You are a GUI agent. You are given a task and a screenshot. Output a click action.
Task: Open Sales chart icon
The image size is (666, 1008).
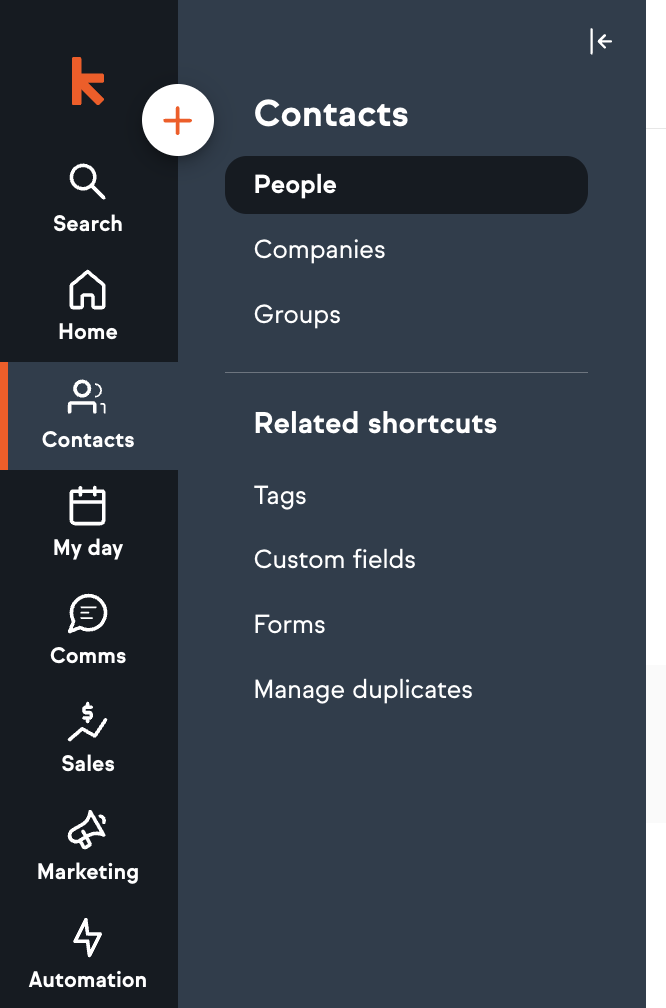click(x=87, y=721)
